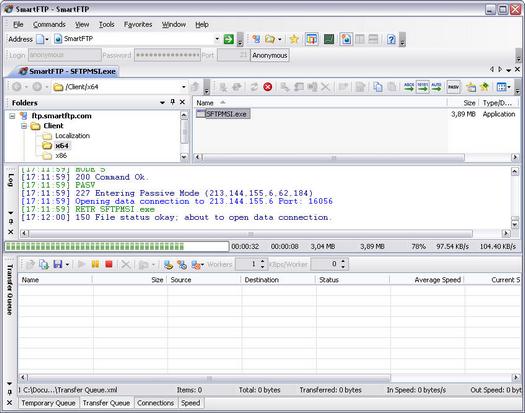
Task: Click the Destination column header in queue
Action: coord(278,280)
